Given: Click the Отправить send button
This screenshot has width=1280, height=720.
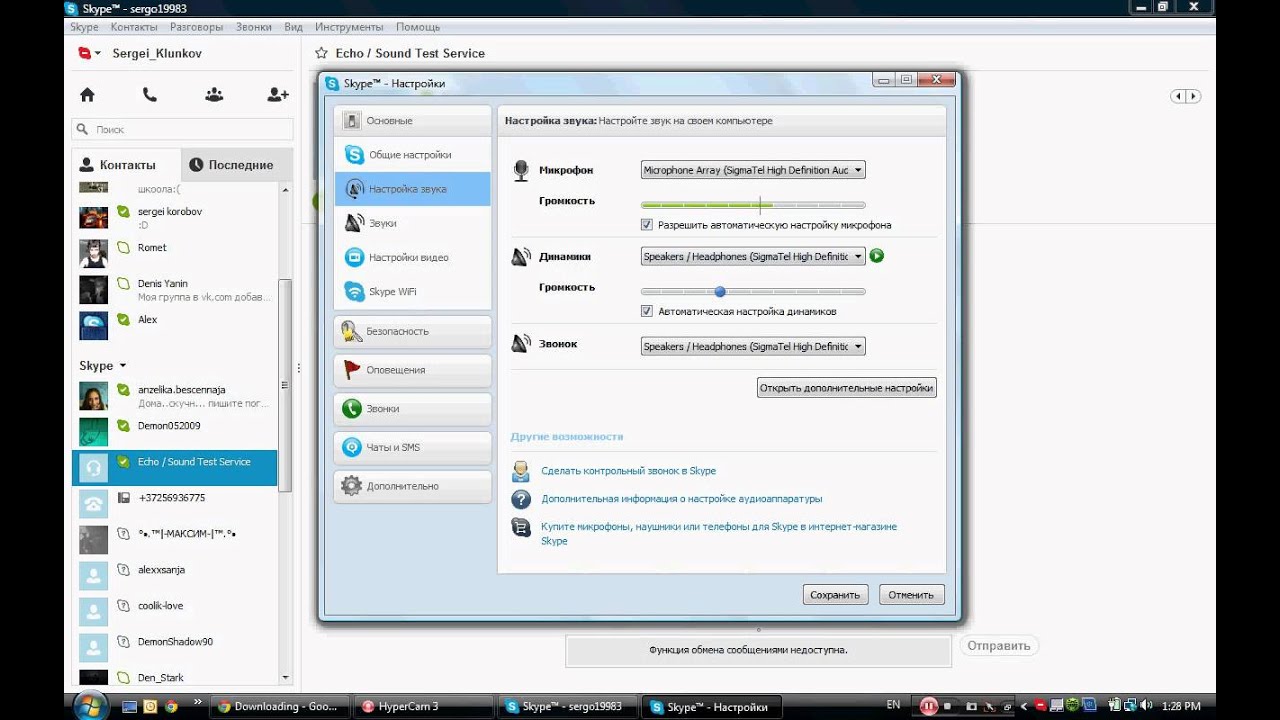Looking at the screenshot, I should 997,646.
